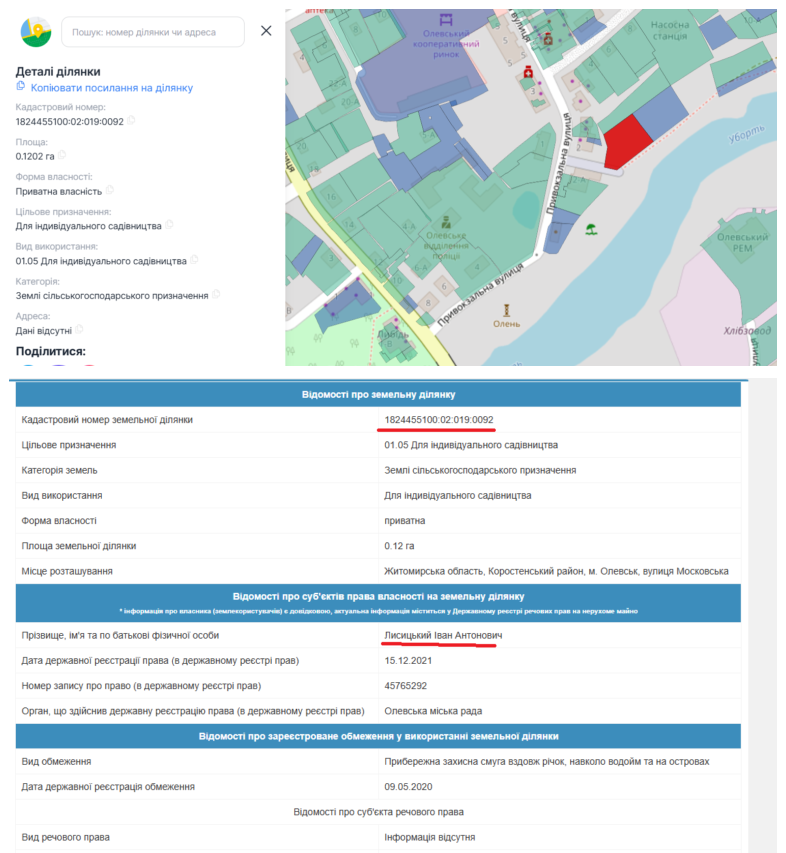Image resolution: width=786 pixels, height=853 pixels.
Task: Click the restriction date '09.05.2020'
Action: point(408,787)
